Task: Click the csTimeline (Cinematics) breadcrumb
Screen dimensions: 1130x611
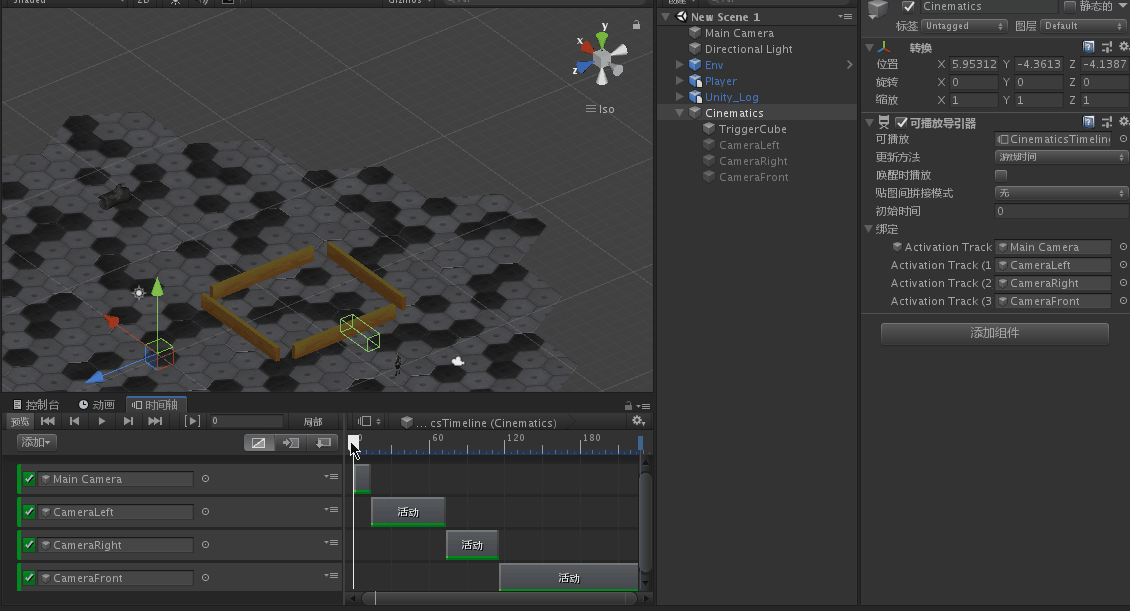Action: [x=486, y=423]
